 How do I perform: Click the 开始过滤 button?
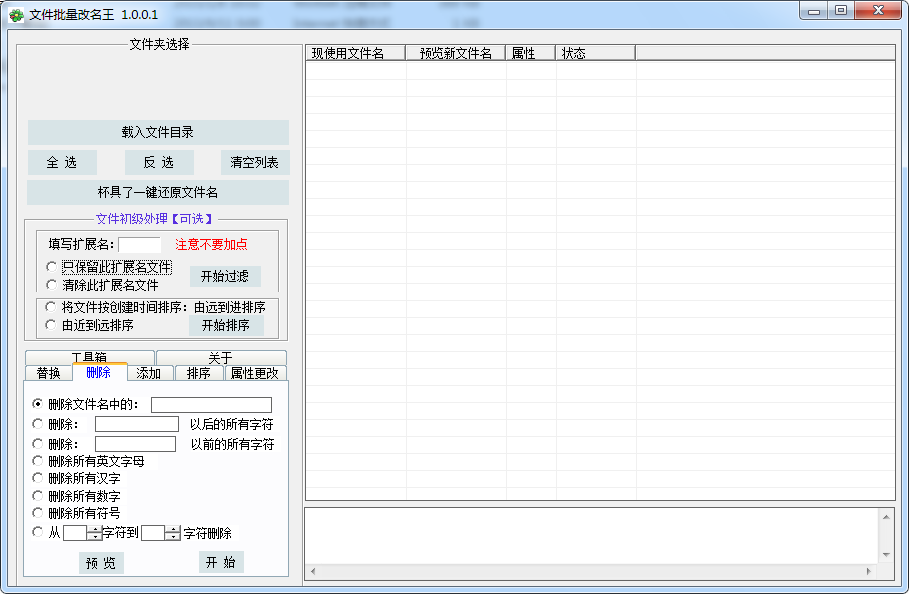pyautogui.click(x=225, y=276)
